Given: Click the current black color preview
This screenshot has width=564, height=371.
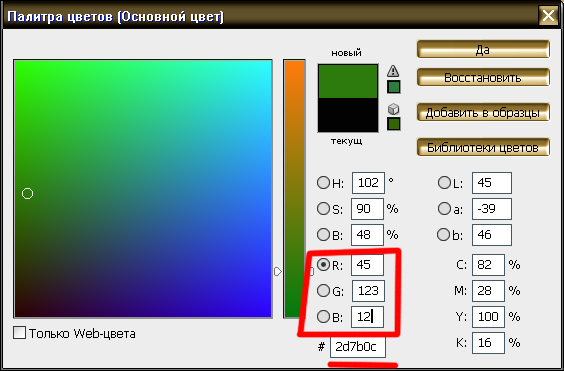Looking at the screenshot, I should 348,115.
